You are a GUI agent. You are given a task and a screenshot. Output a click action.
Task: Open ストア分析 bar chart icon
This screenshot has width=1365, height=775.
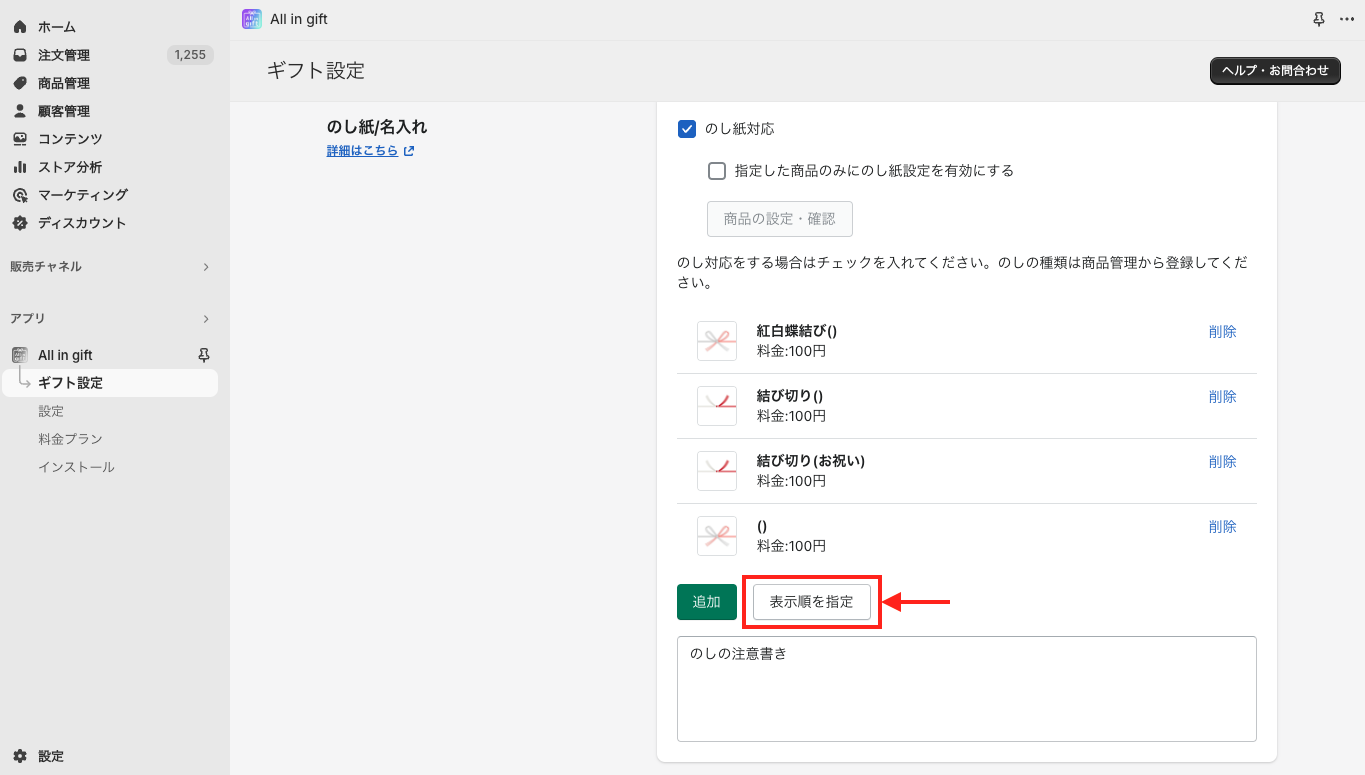pyautogui.click(x=20, y=167)
